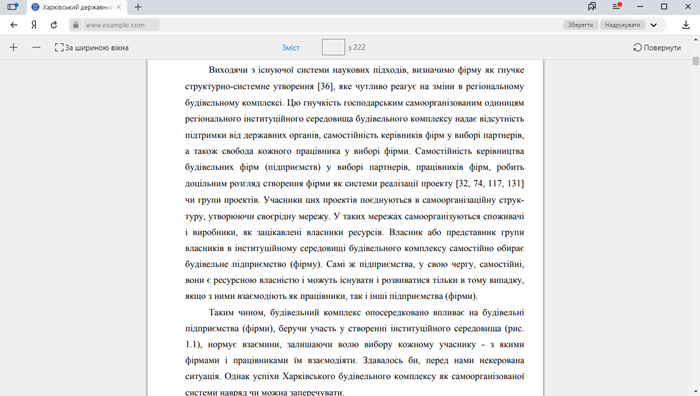Select the Харківський державний tab

[76, 7]
